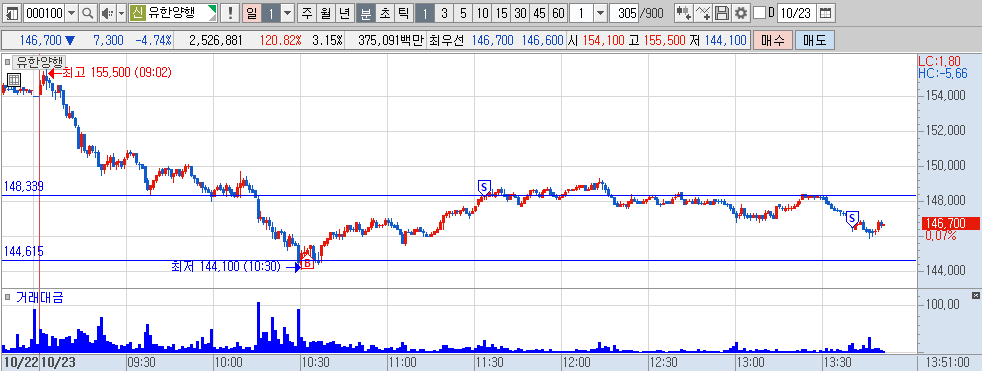
Task: Select the 분 (minute) chart period
Action: tap(366, 13)
